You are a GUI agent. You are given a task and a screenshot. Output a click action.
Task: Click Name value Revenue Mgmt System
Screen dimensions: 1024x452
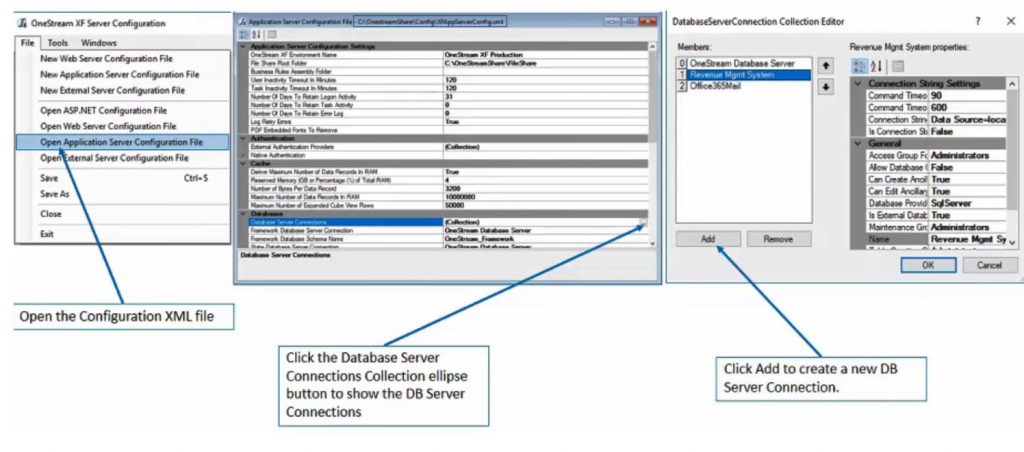968,239
